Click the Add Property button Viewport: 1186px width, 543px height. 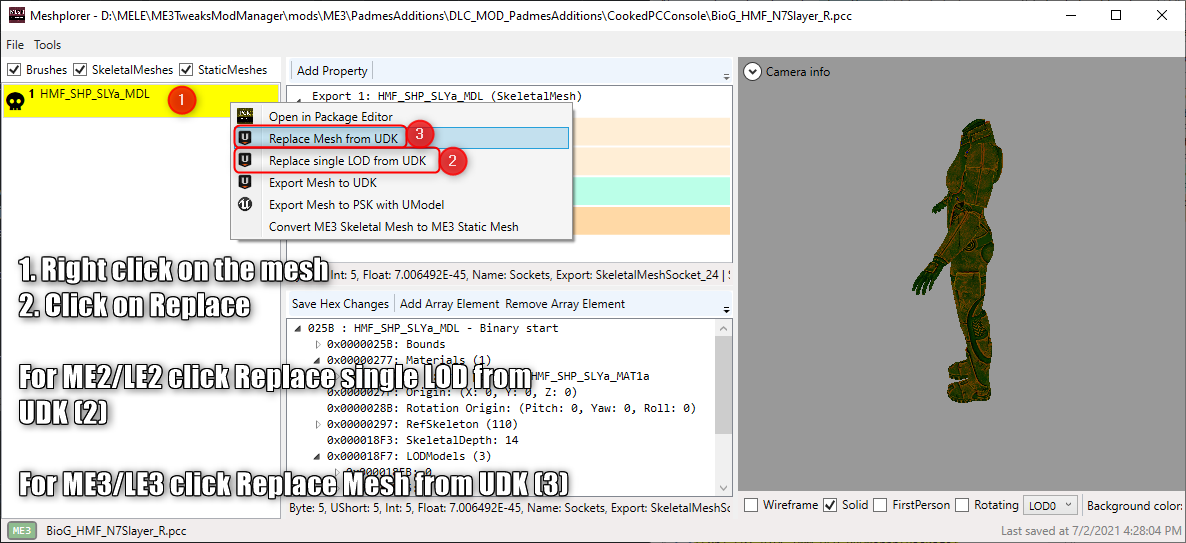tap(332, 71)
